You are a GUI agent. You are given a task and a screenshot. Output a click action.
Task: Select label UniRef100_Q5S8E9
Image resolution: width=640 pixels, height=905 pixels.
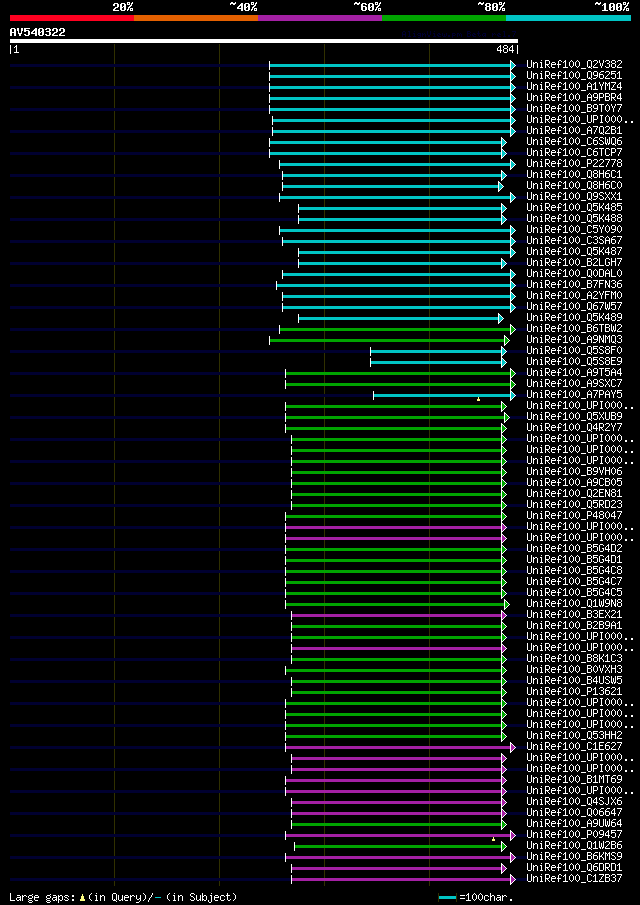(574, 362)
